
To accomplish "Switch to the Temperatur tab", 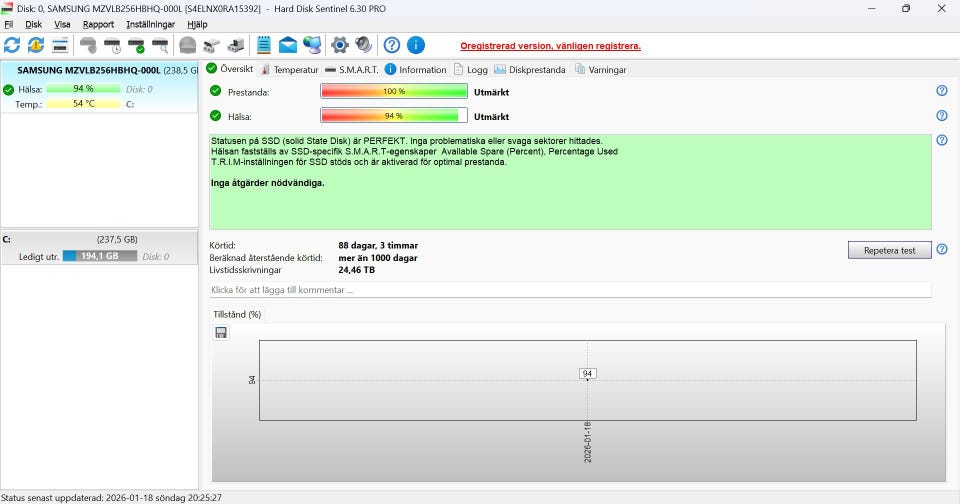I will [x=289, y=70].
